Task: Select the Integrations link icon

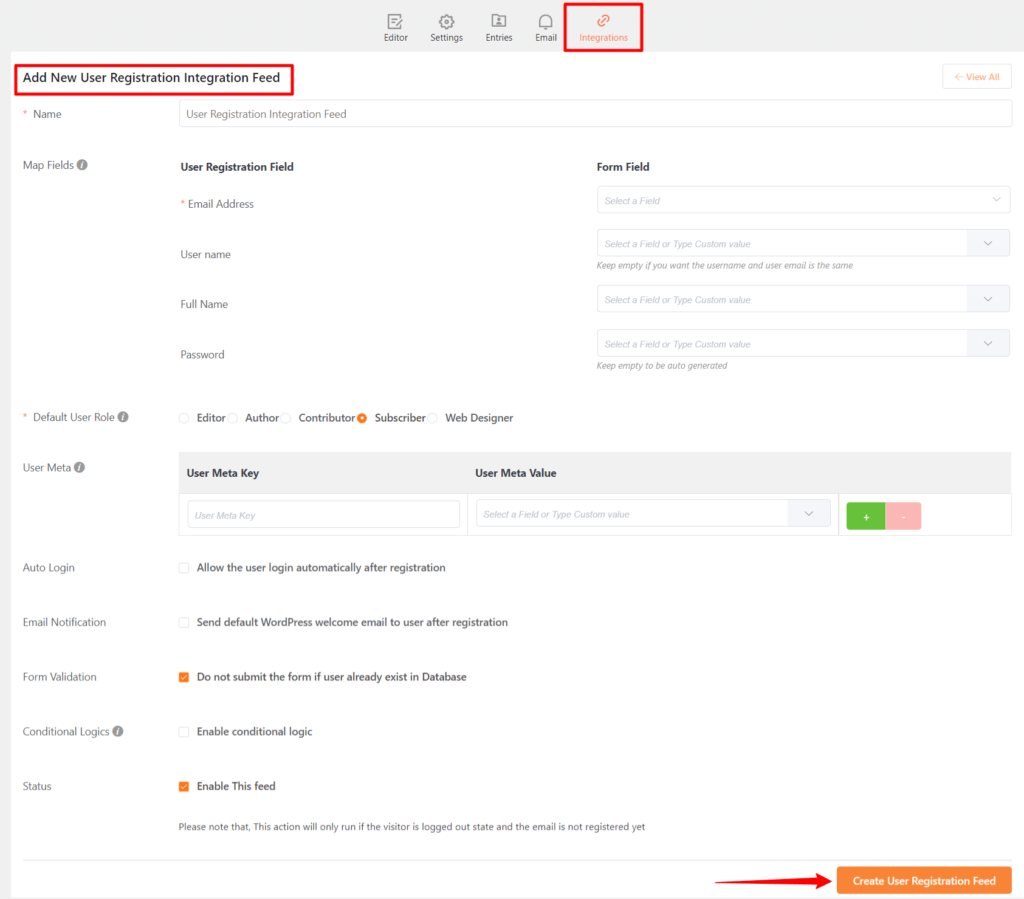Action: (x=602, y=21)
